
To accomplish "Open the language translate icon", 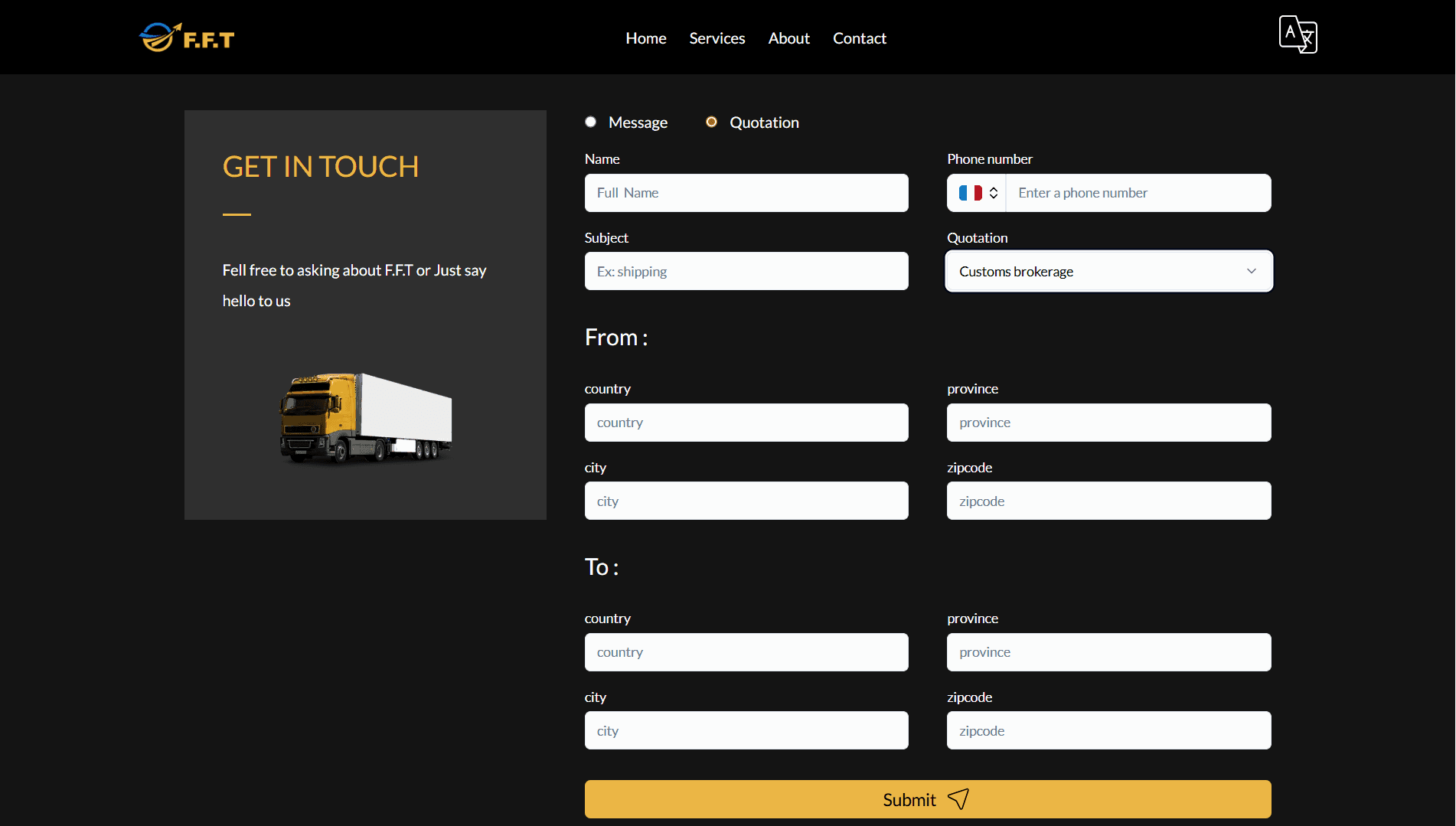I will click(1298, 34).
